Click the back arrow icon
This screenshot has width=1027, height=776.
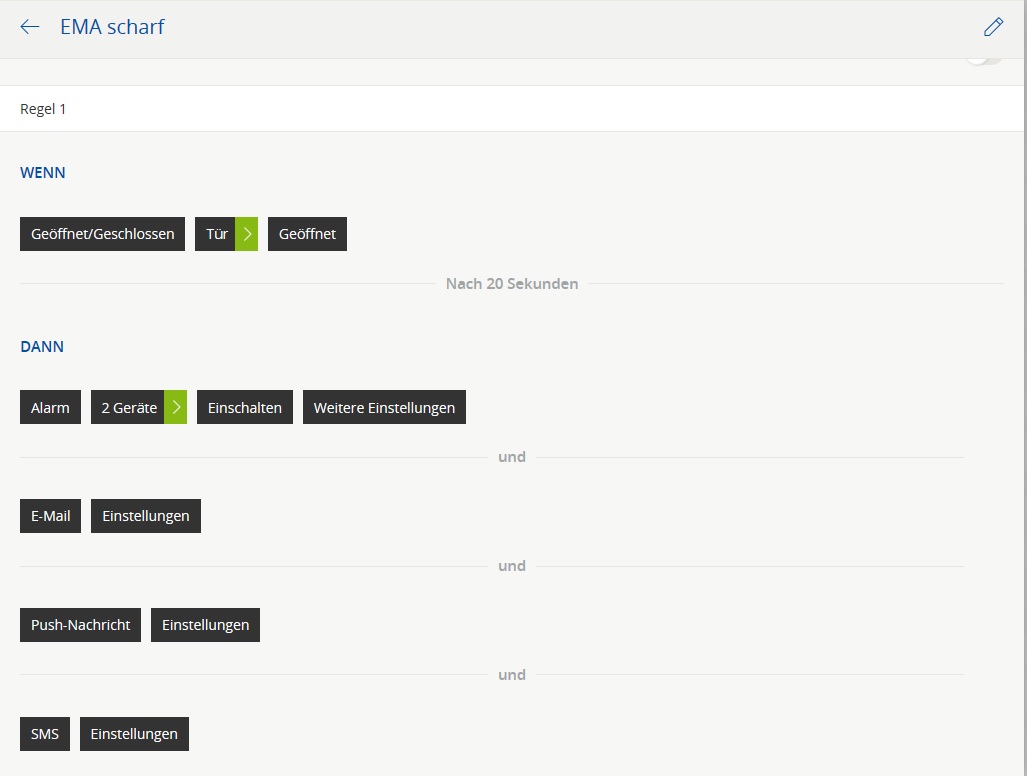[x=30, y=27]
